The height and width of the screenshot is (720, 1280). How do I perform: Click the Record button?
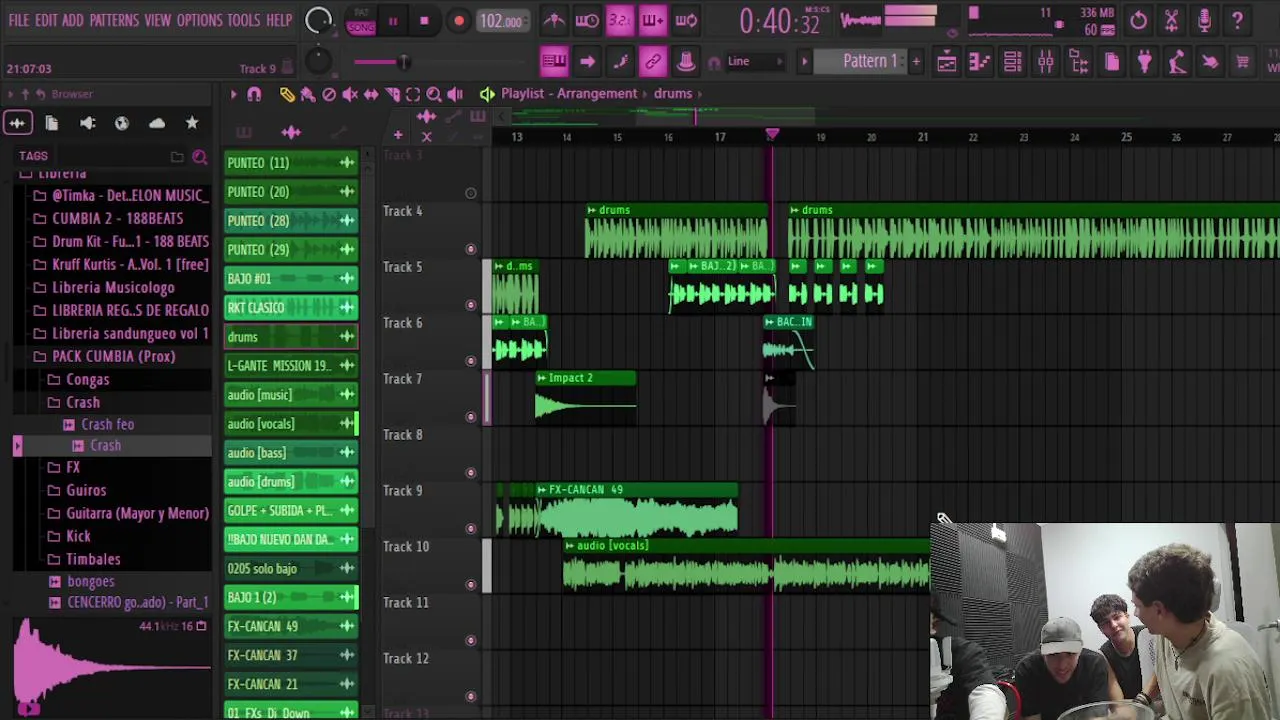click(458, 21)
